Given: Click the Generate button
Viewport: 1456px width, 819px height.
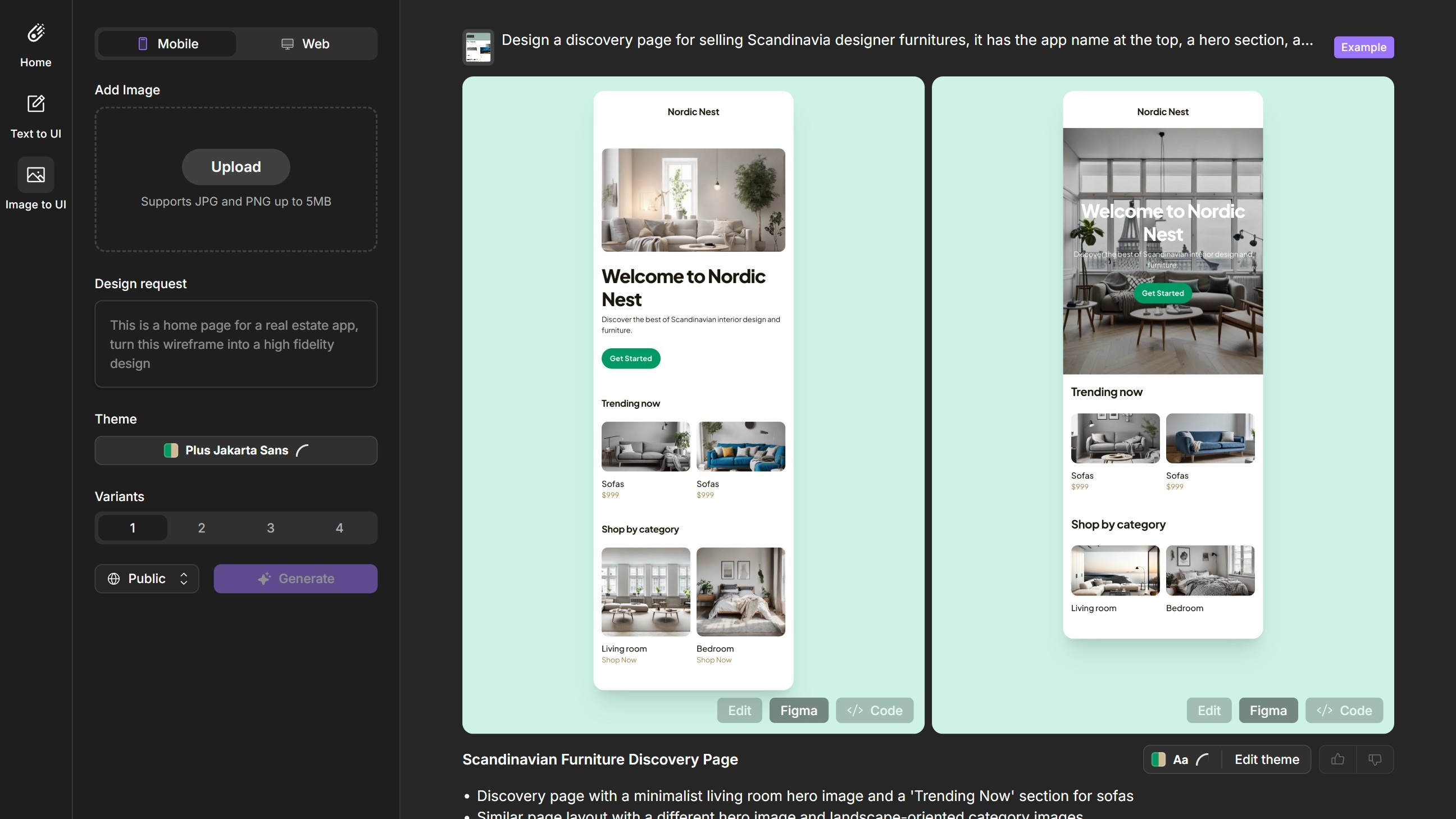Looking at the screenshot, I should [x=295, y=578].
